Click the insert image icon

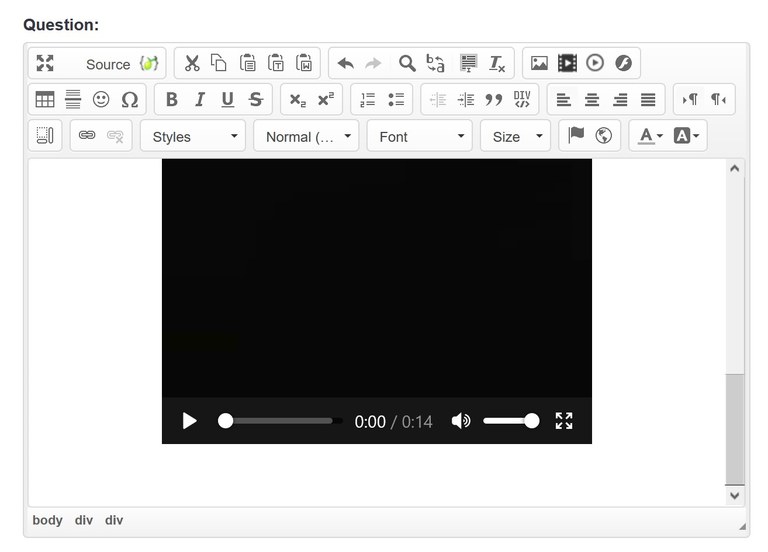point(539,63)
